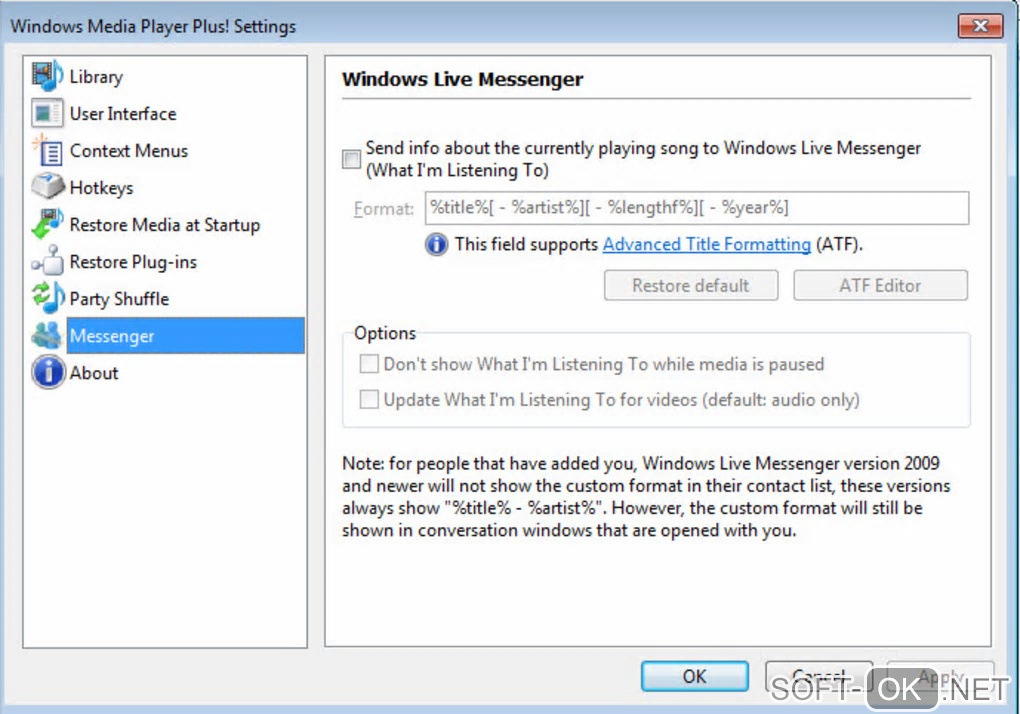Confirm settings with OK button
The width and height of the screenshot is (1020, 714).
pyautogui.click(x=695, y=677)
